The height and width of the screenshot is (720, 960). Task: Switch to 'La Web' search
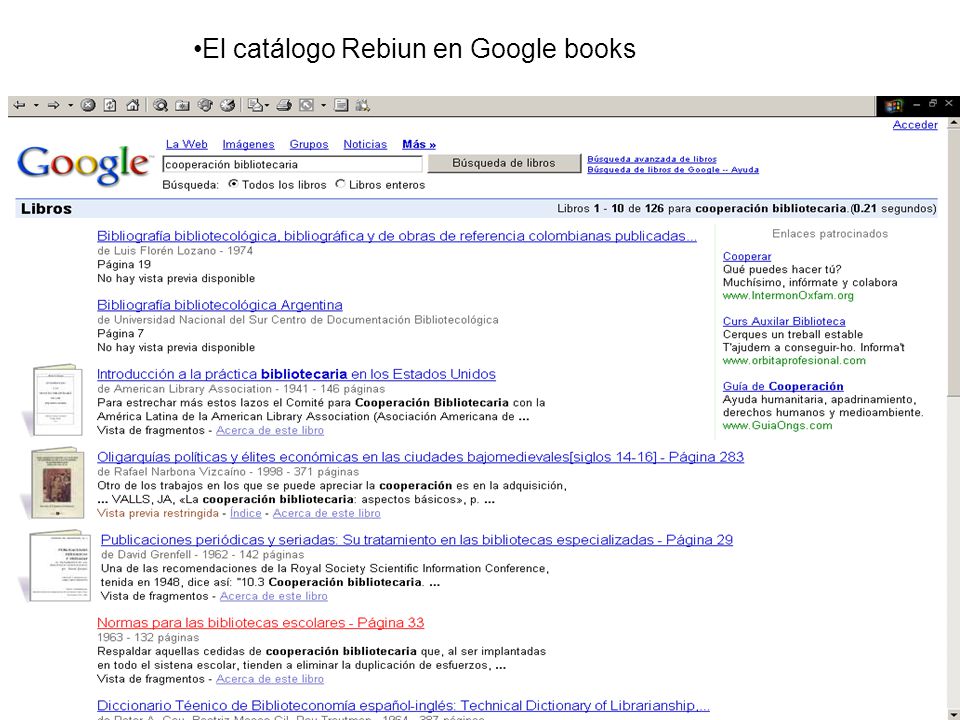click(x=187, y=144)
